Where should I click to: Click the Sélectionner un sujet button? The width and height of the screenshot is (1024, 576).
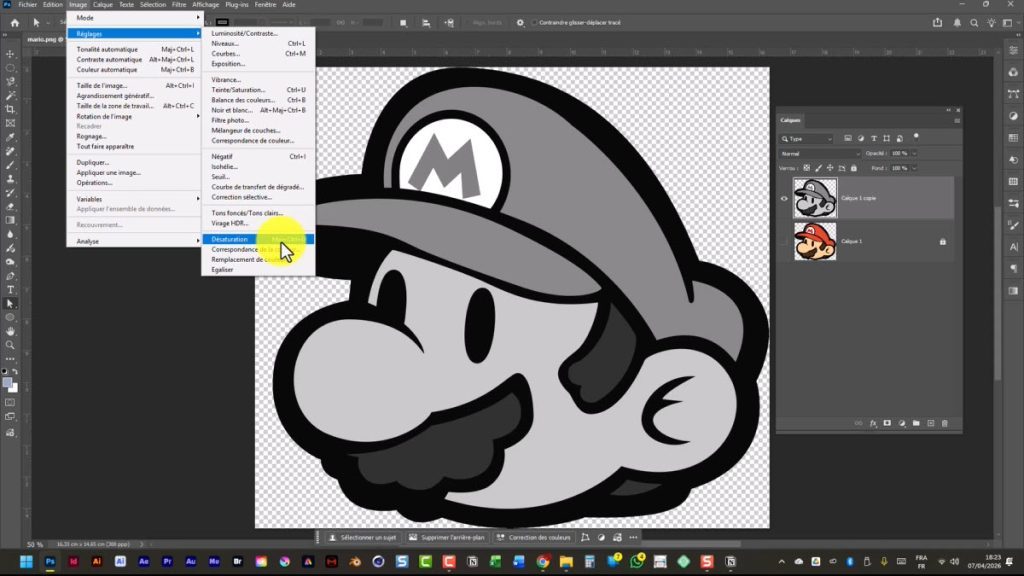(361, 537)
